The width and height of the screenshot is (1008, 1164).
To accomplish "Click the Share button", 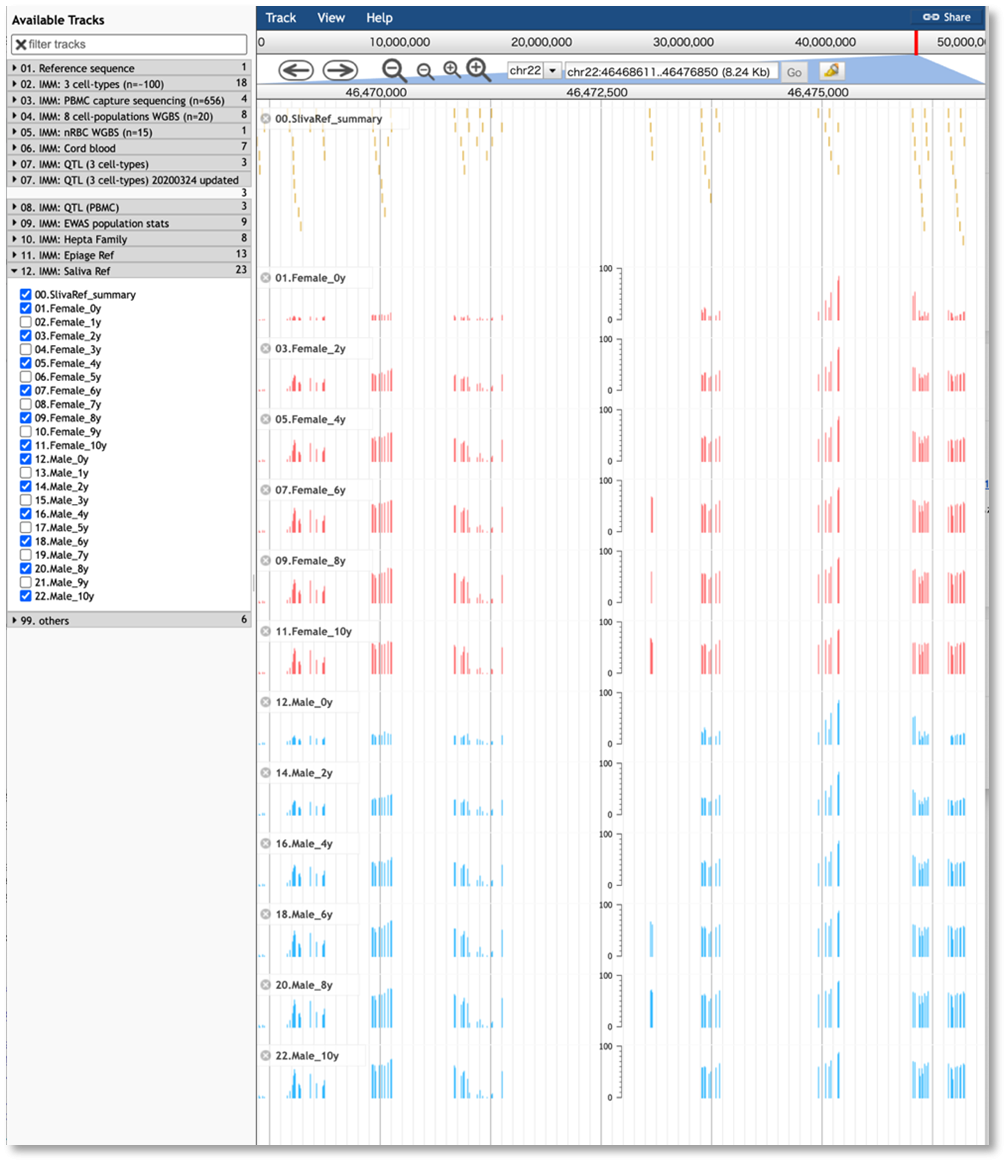I will tap(946, 17).
